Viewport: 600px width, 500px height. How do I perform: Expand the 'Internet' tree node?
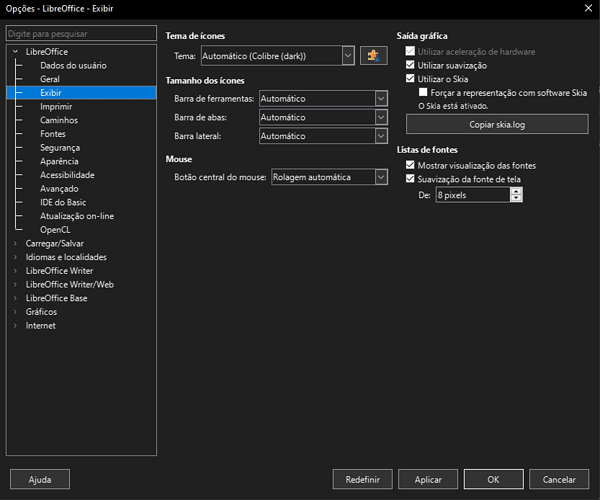pos(15,326)
